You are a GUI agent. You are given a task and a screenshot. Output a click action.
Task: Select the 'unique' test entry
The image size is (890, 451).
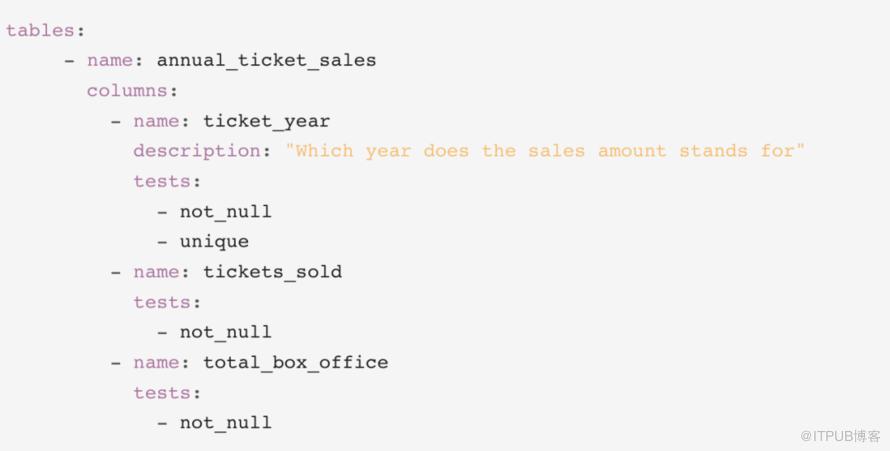[214, 242]
